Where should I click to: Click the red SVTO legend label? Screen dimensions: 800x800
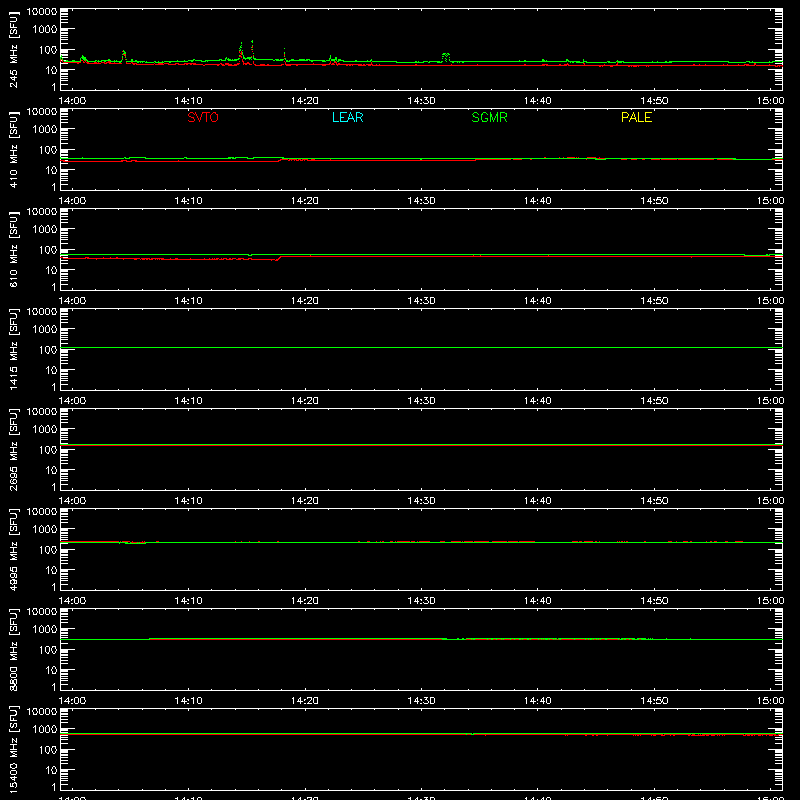click(x=203, y=117)
